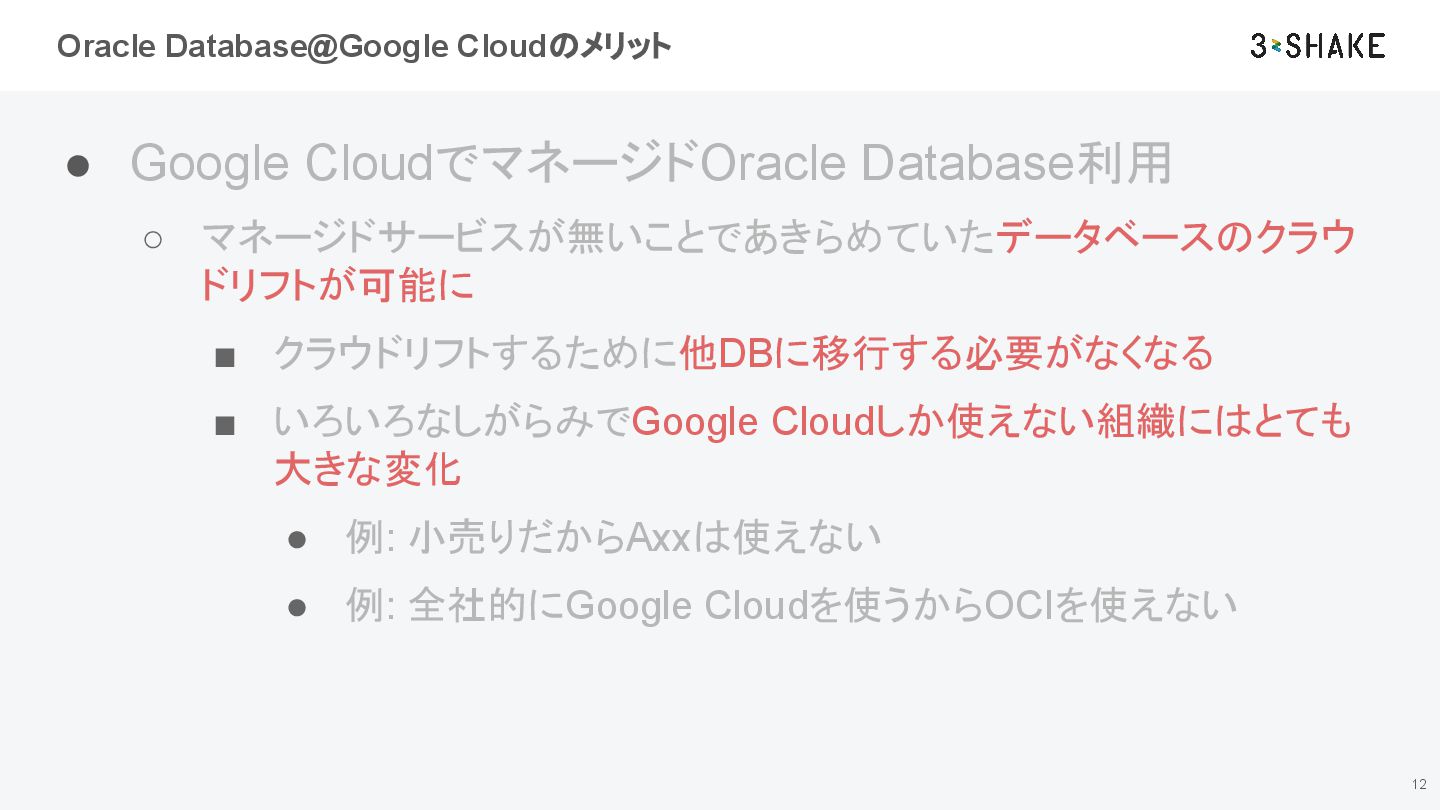This screenshot has width=1440, height=810.
Task: Select the red text "ドリフトが可能に"
Action: pos(336,286)
